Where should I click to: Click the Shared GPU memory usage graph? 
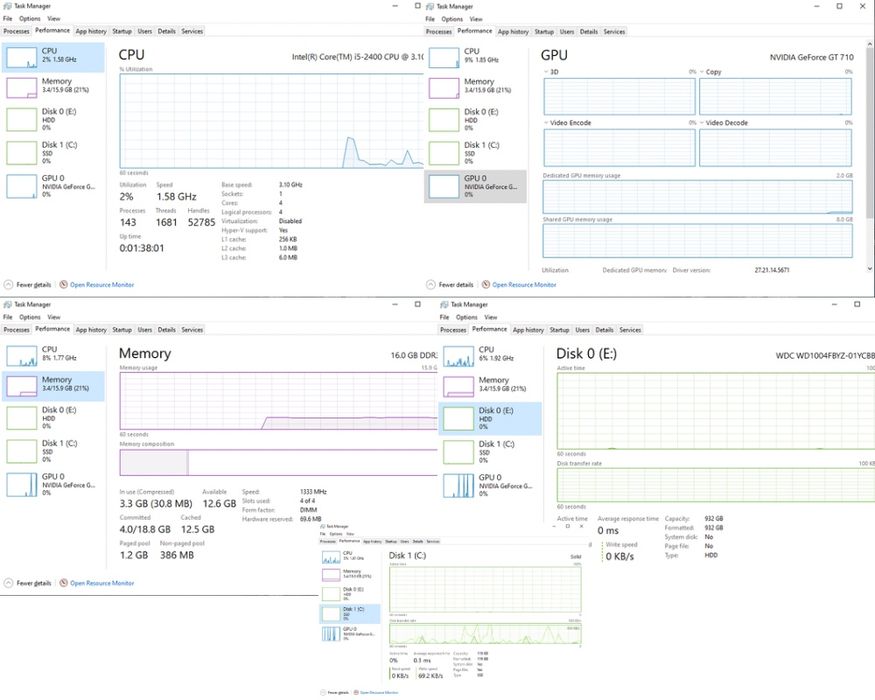[698, 241]
